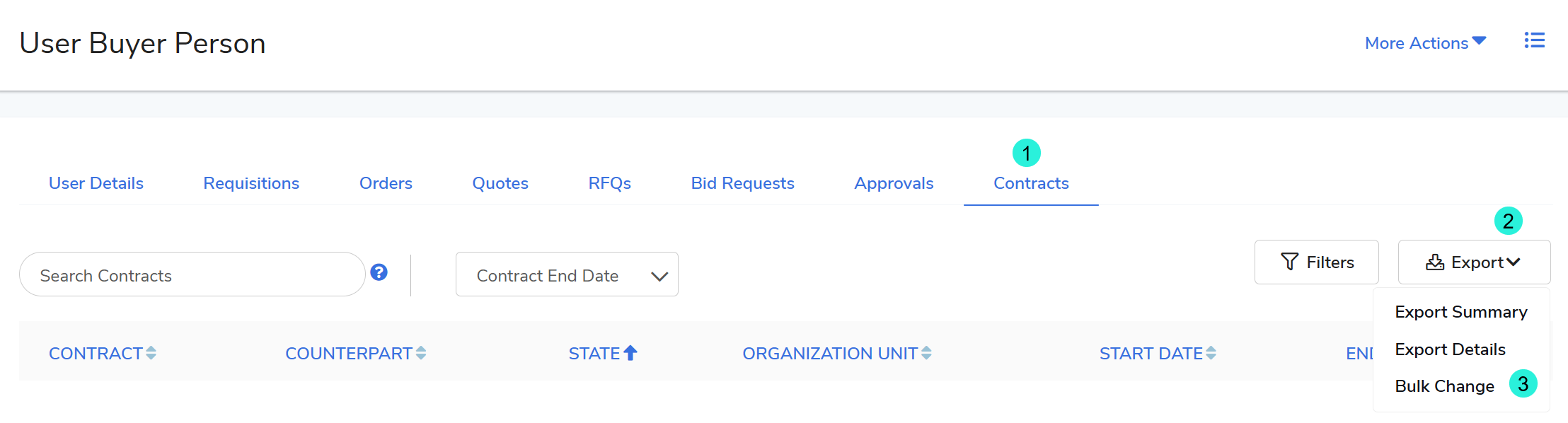Viewport: 1568px width, 423px height.
Task: Open the Approvals tab
Action: pyautogui.click(x=894, y=183)
